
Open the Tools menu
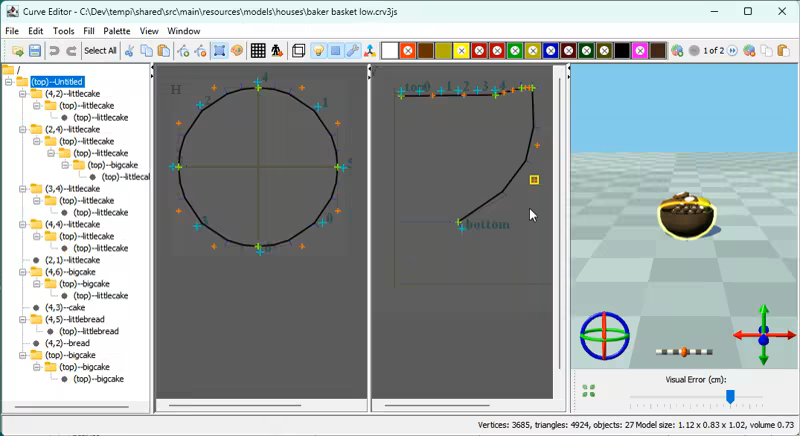pyautogui.click(x=63, y=31)
